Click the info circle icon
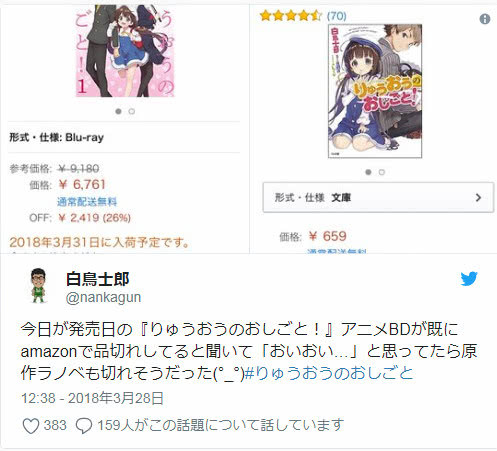497x451 pixels. pyautogui.click(x=485, y=19)
